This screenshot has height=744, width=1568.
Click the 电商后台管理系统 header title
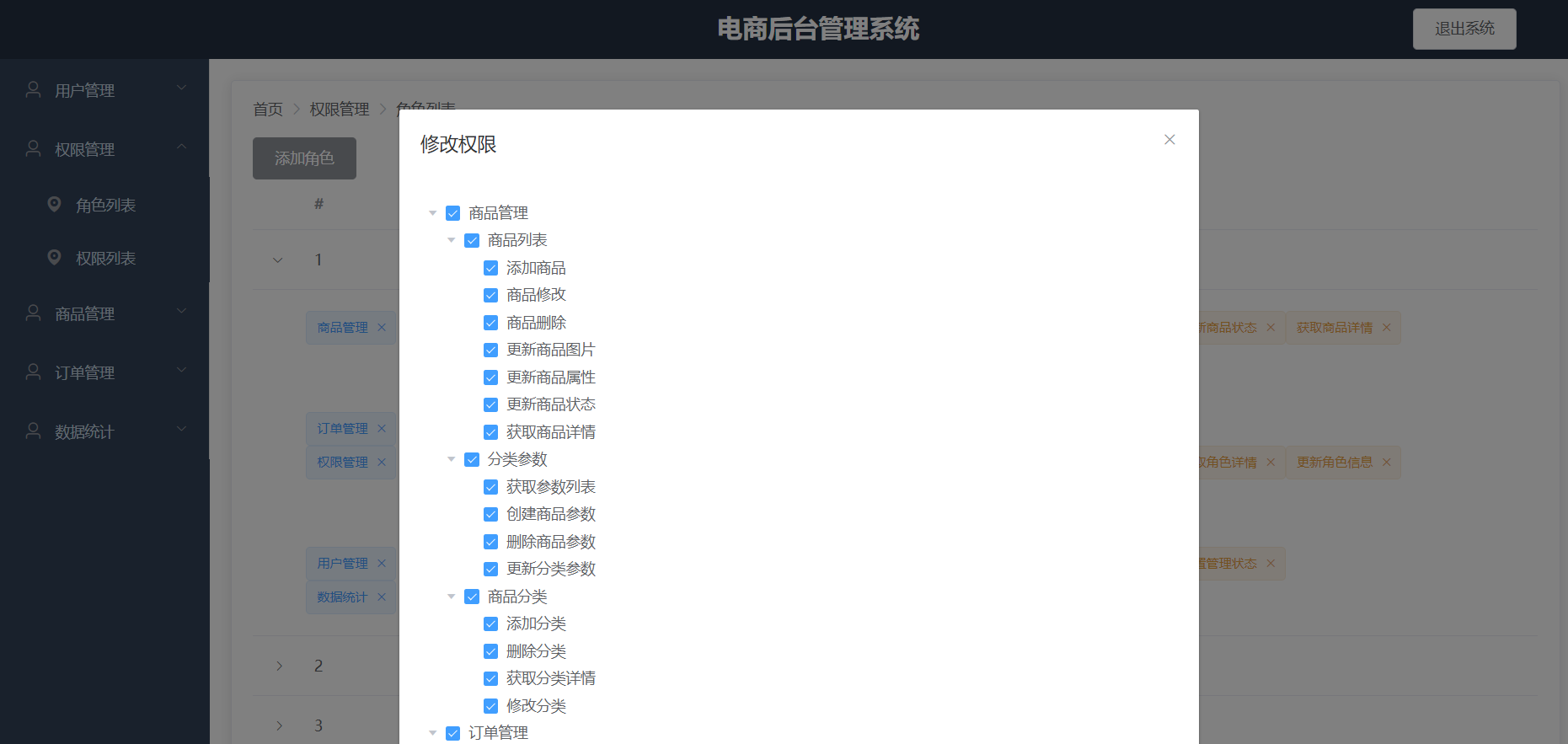pyautogui.click(x=818, y=29)
